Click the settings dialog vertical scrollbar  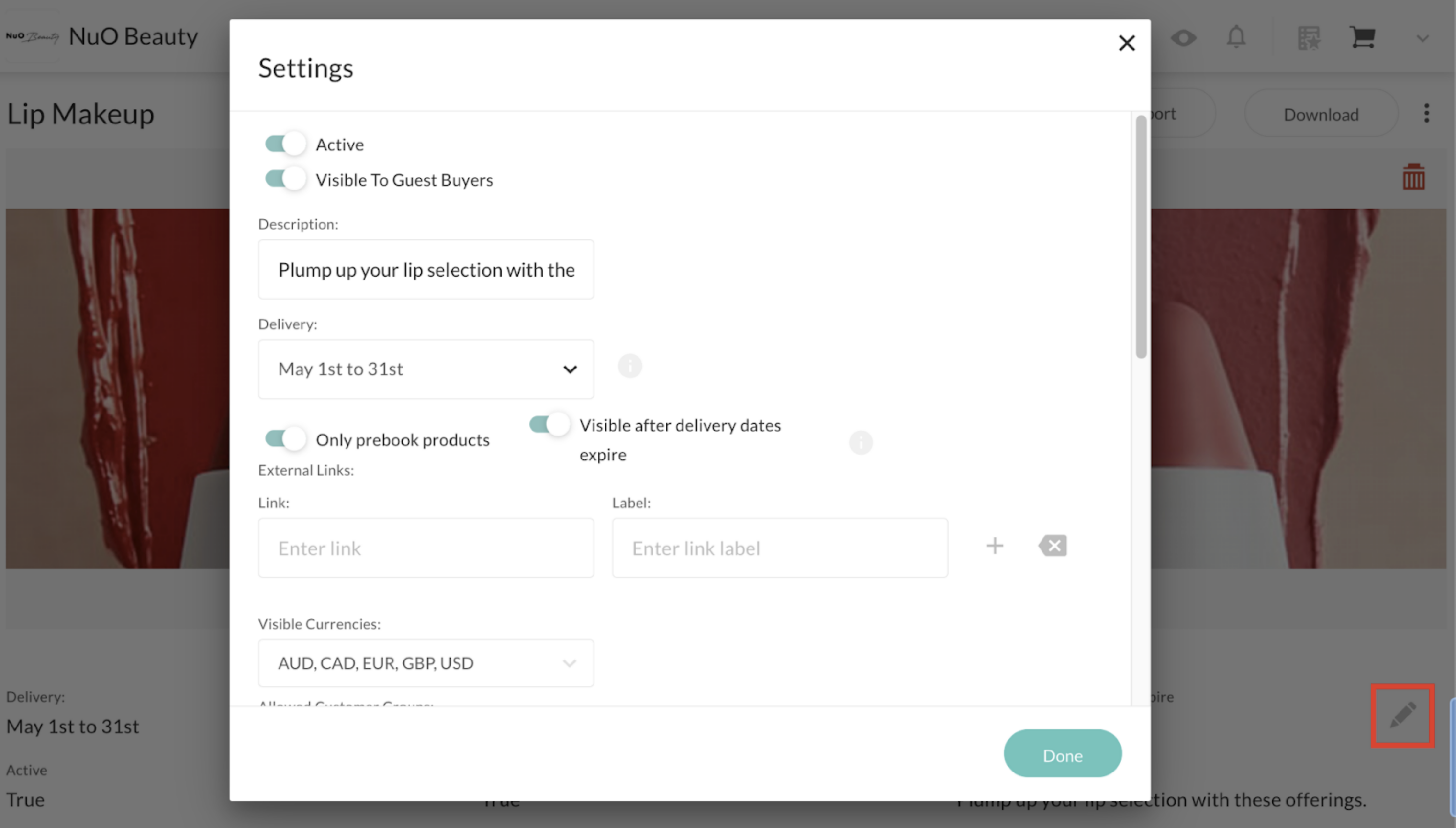click(1141, 237)
